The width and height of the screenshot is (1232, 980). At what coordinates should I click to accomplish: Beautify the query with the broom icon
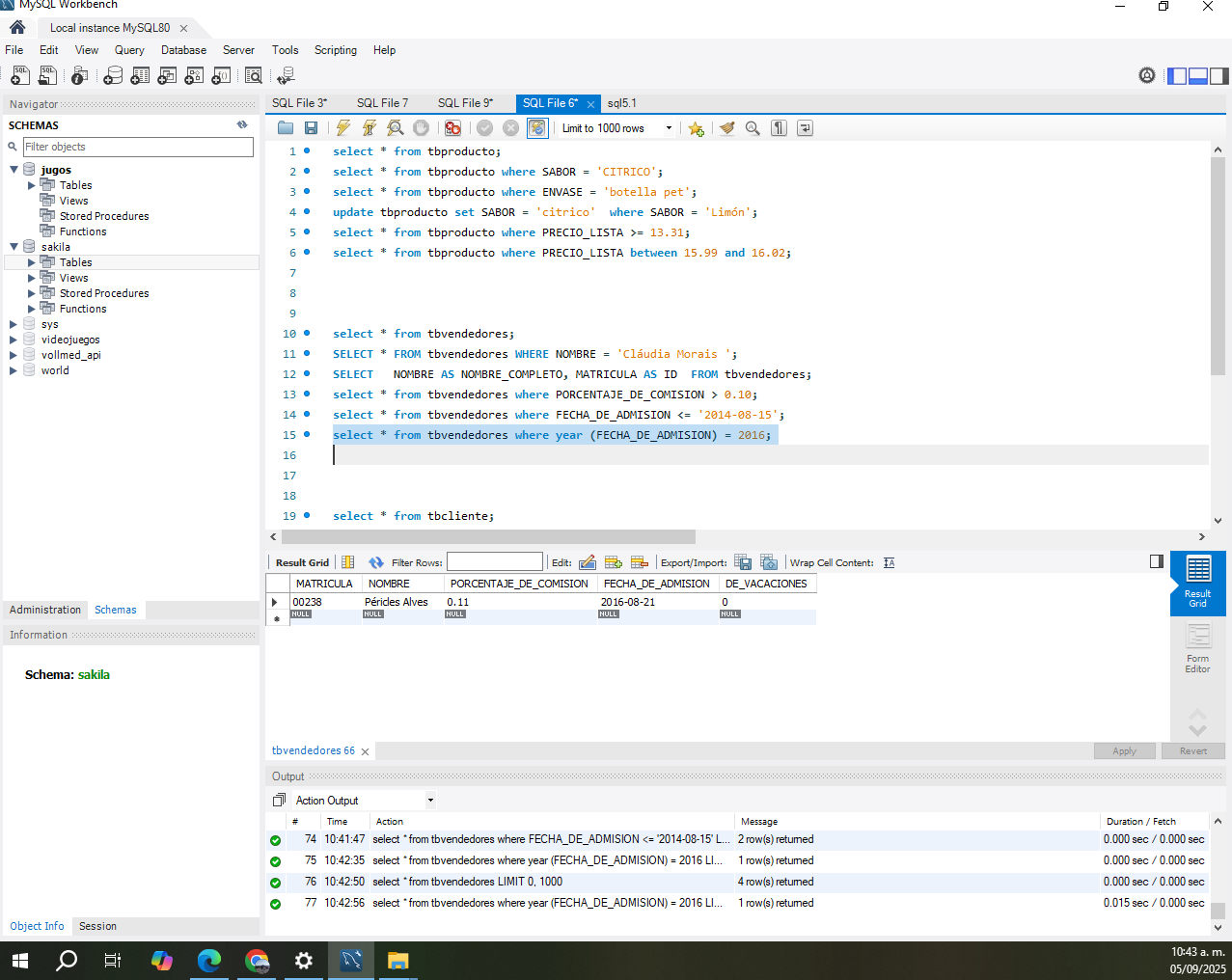[x=727, y=128]
